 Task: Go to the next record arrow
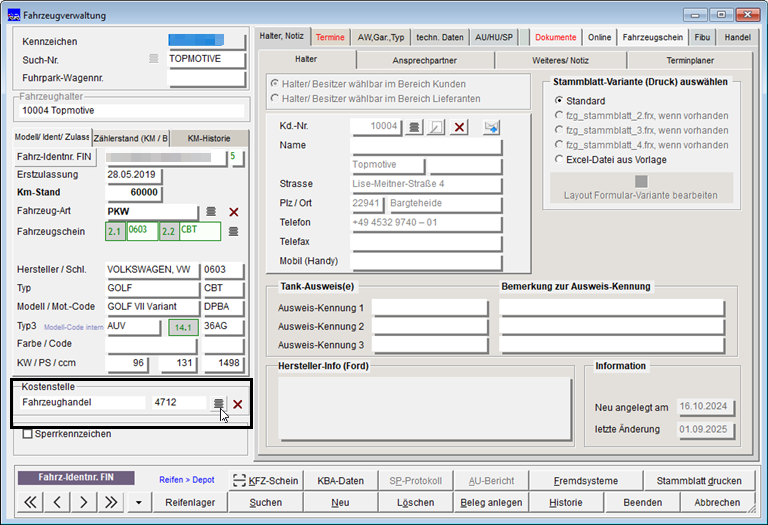pyautogui.click(x=84, y=502)
